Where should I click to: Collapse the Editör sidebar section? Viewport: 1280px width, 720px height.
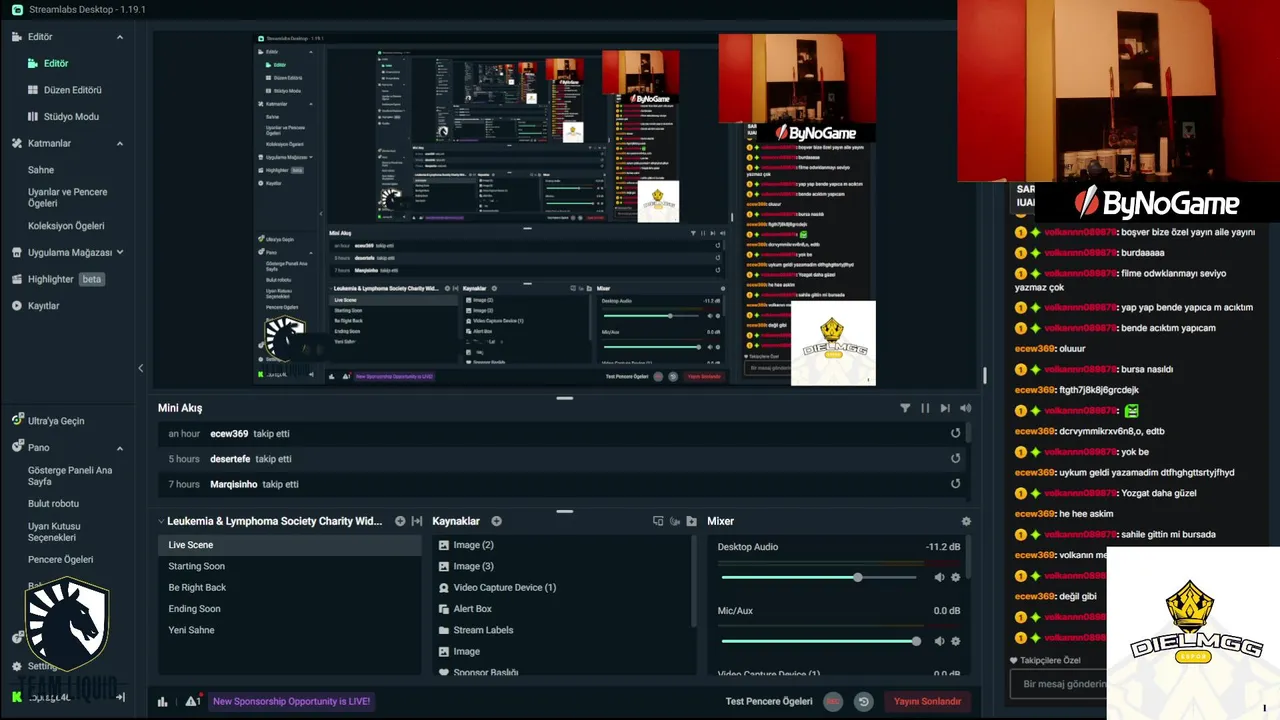[x=120, y=37]
